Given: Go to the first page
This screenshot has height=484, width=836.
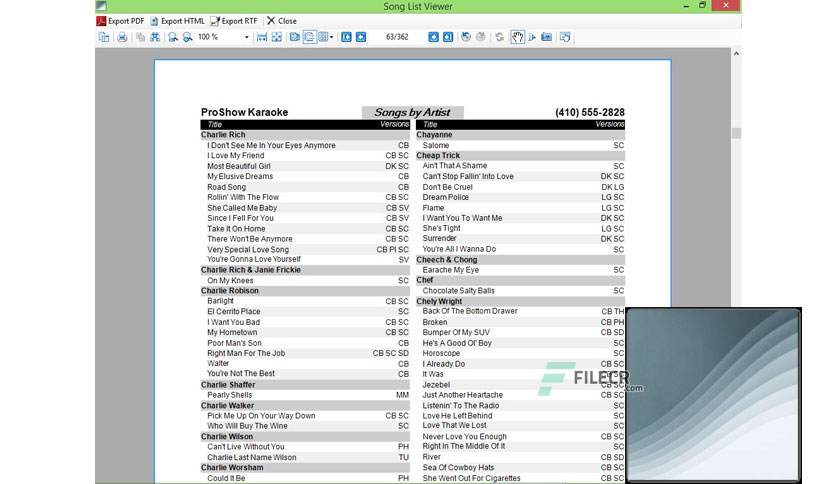Looking at the screenshot, I should click(x=347, y=37).
